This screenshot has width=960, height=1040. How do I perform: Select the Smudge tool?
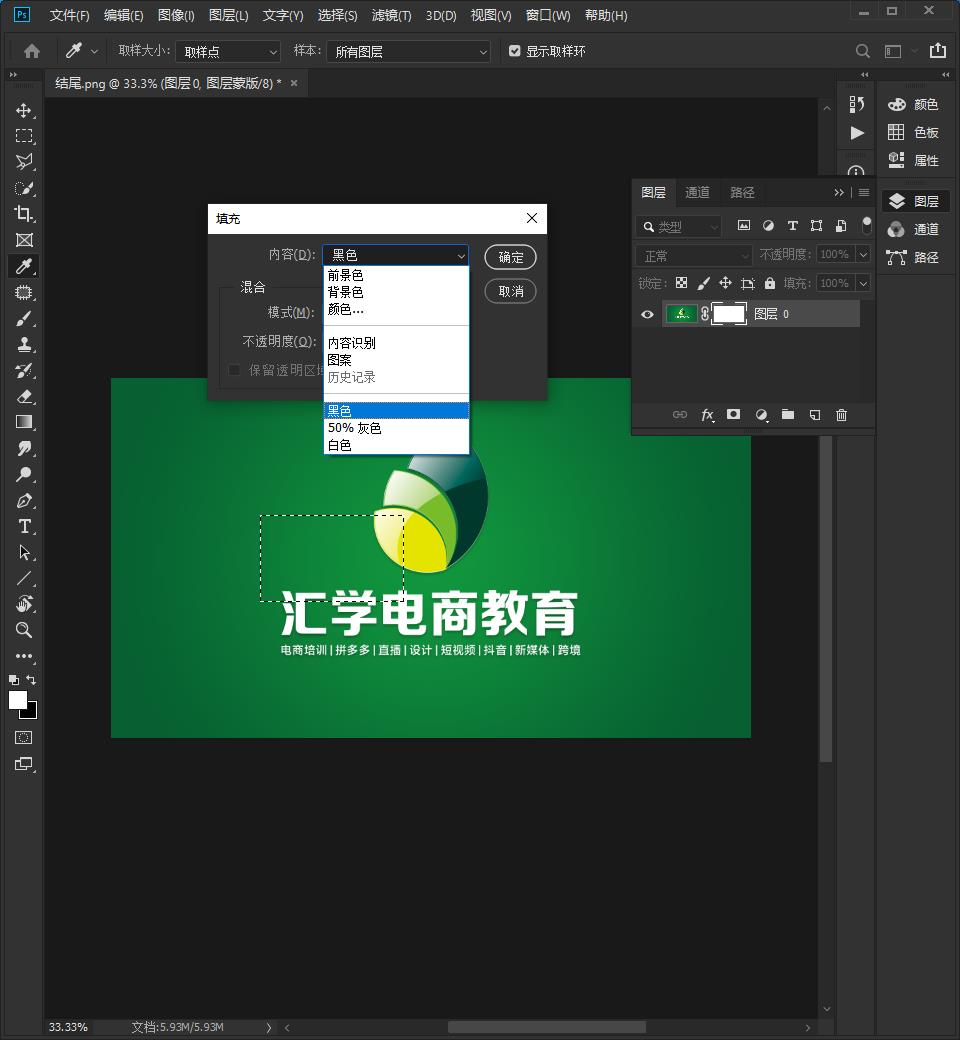(x=24, y=448)
